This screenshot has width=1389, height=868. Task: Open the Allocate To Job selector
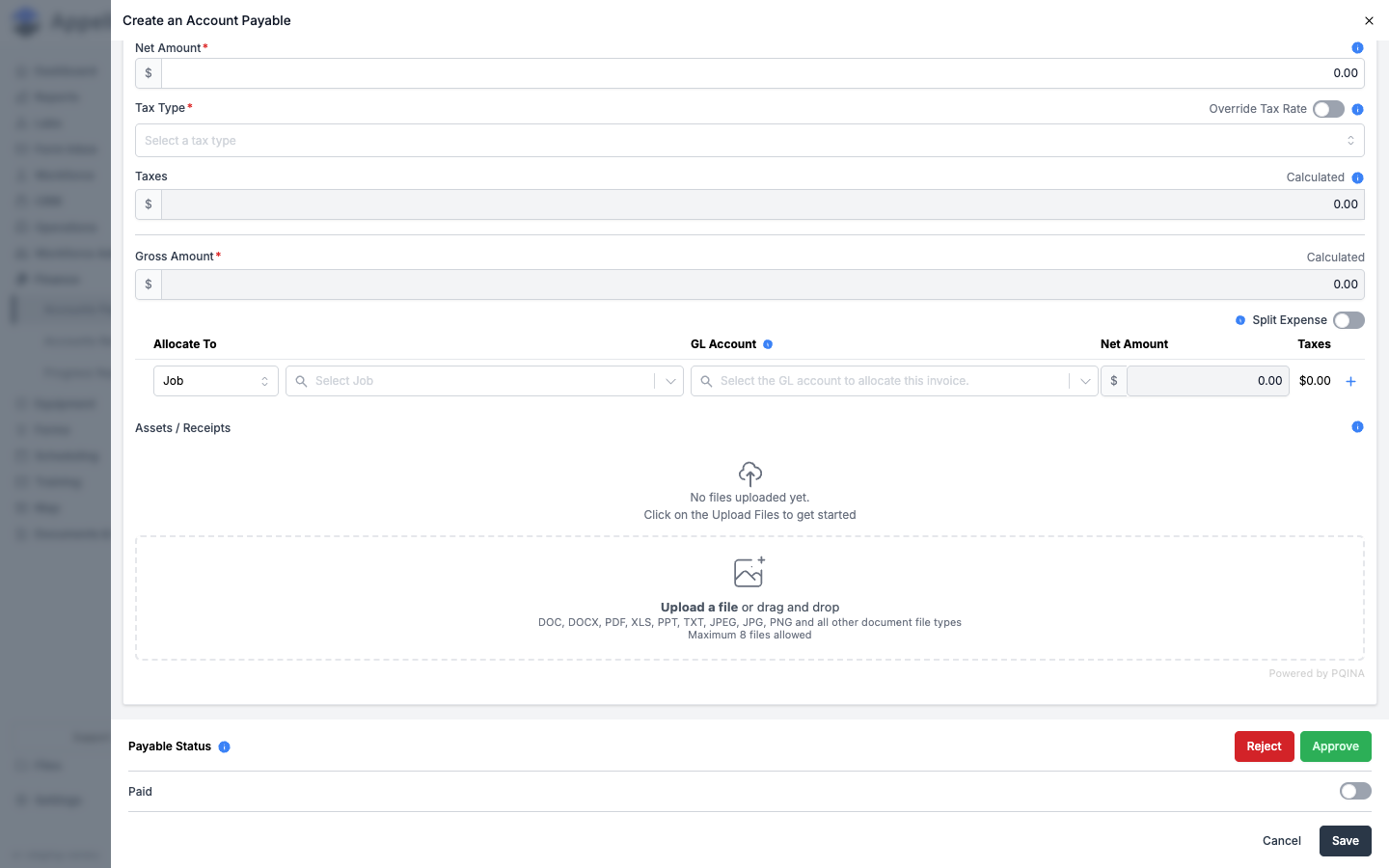216,381
